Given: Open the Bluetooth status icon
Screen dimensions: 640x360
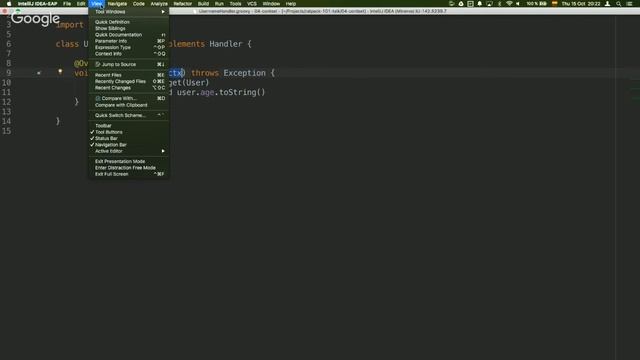Looking at the screenshot, I should pos(499,4).
